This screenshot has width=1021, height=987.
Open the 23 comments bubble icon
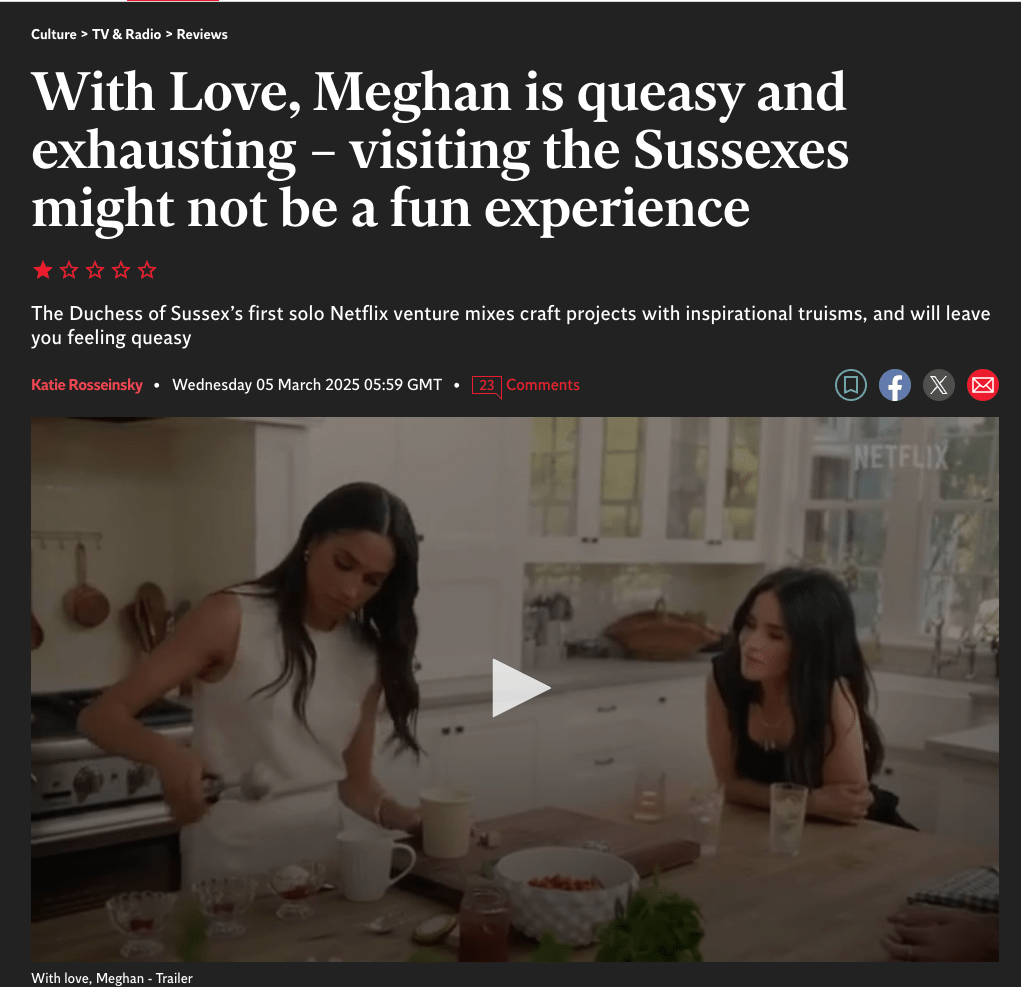486,386
